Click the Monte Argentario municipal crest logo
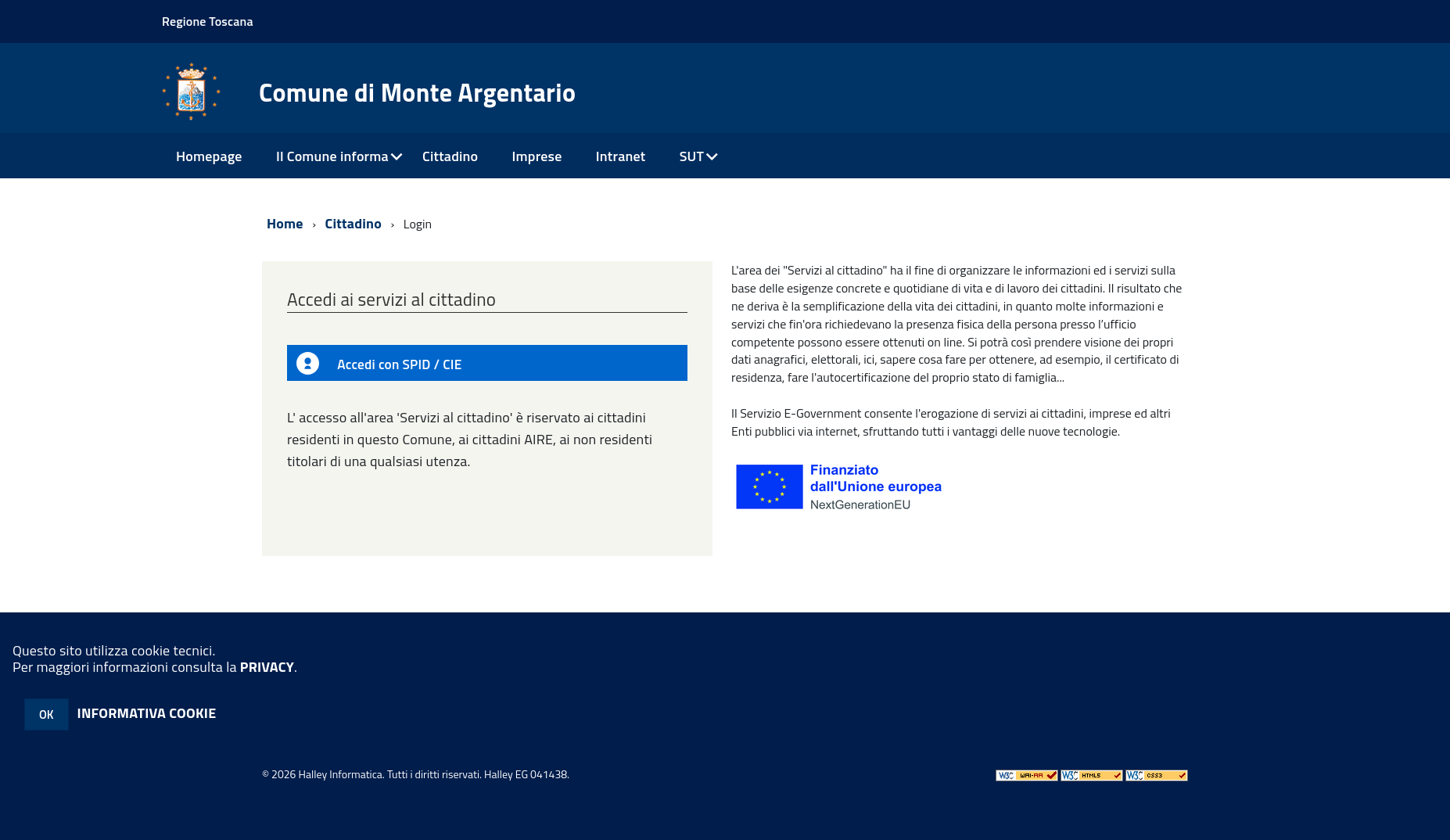The image size is (1450, 840). point(191,92)
